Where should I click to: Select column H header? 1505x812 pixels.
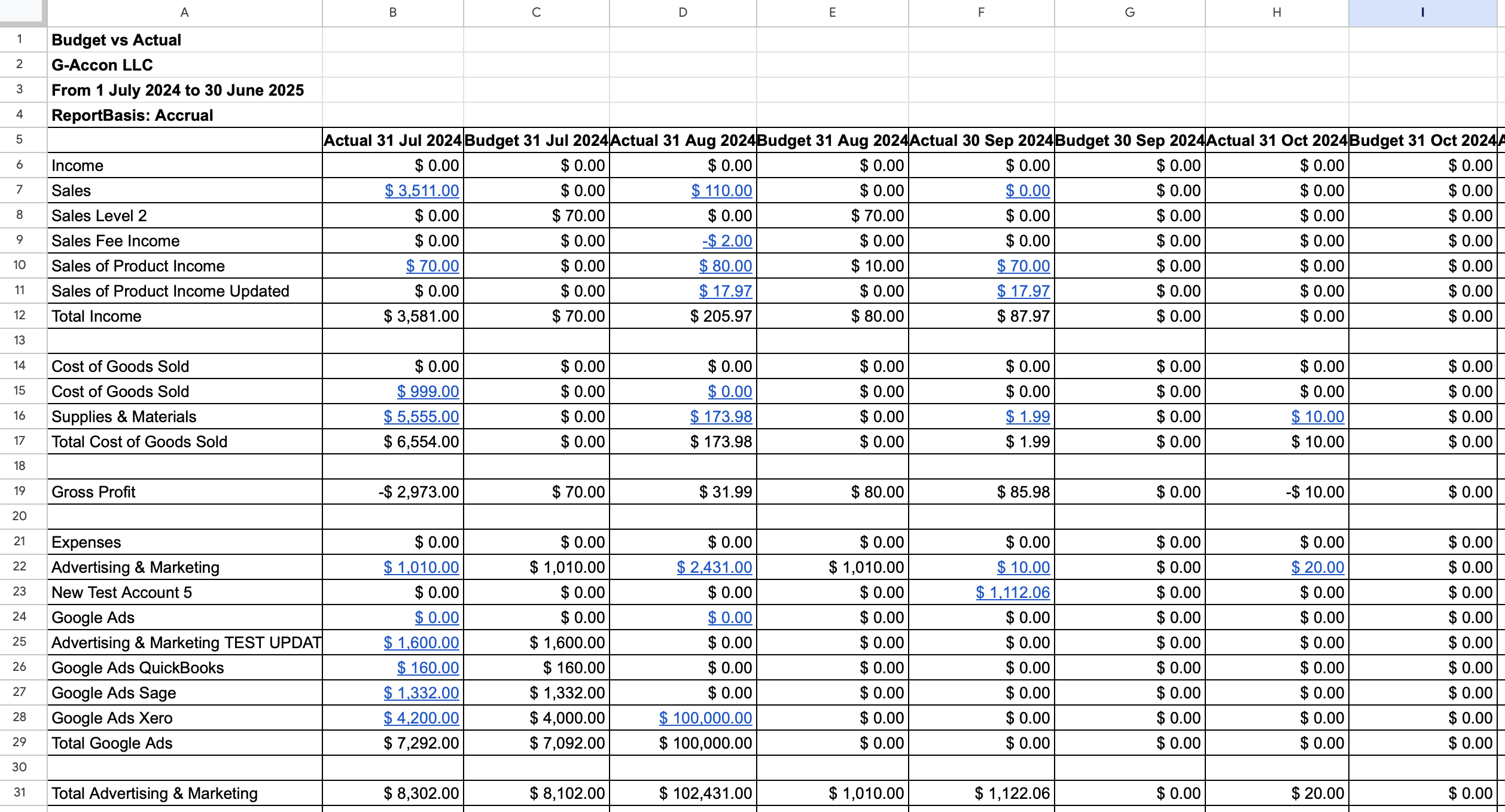coord(1277,13)
